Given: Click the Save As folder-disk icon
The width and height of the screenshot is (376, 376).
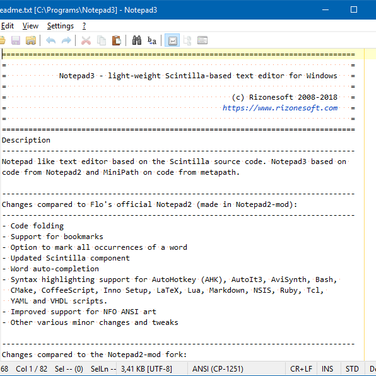Looking at the screenshot, I should 31,41.
